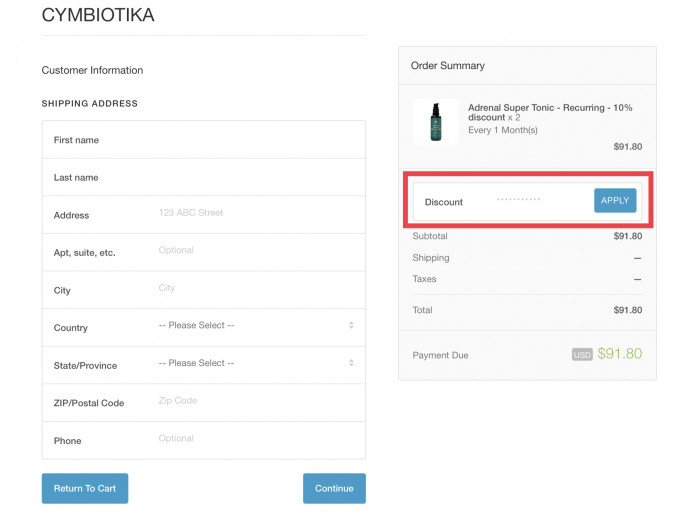
Task: Select the Apt, suite, etc. optional field
Action: [204, 252]
